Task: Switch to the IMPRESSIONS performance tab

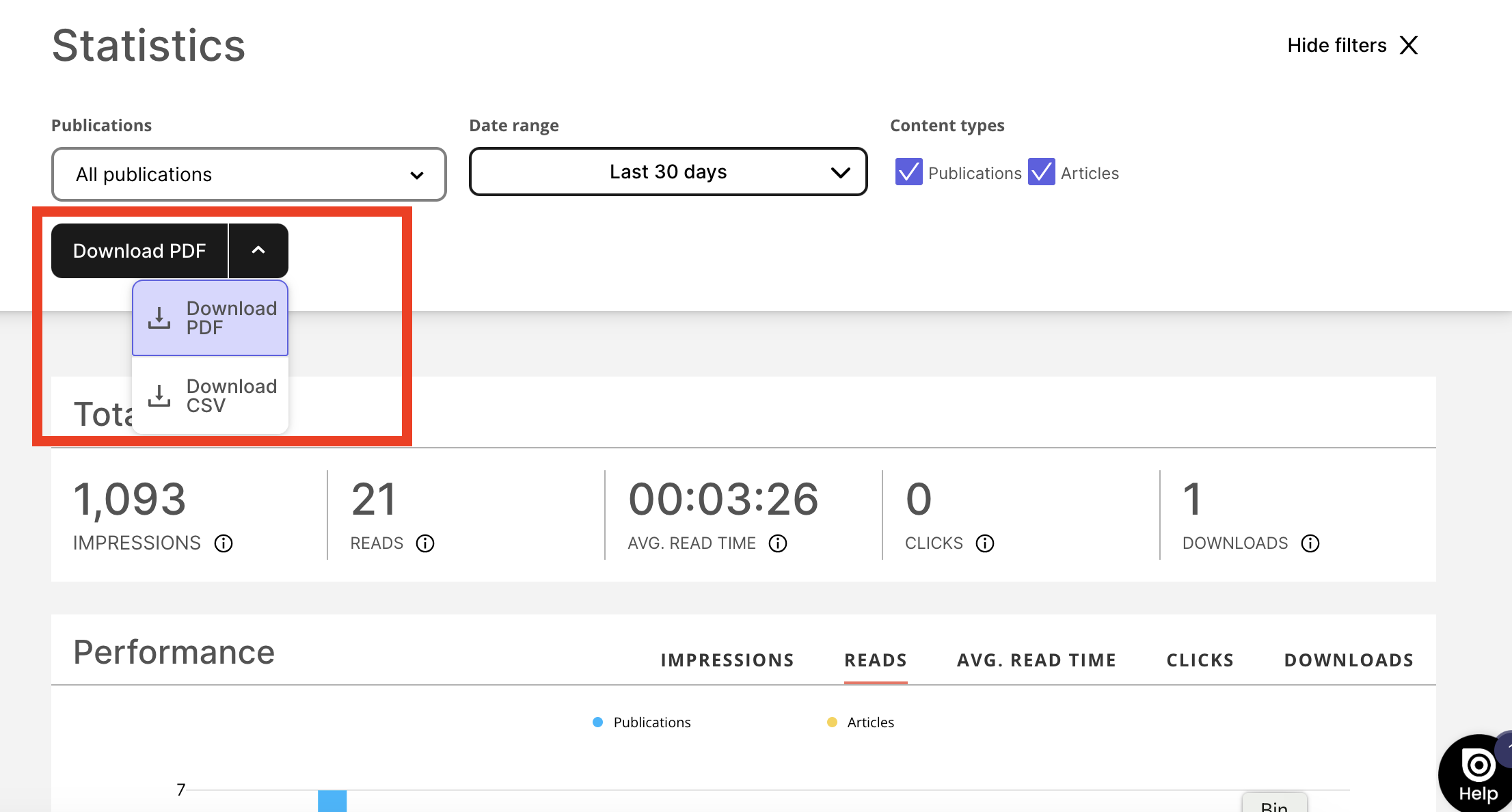Action: (727, 660)
